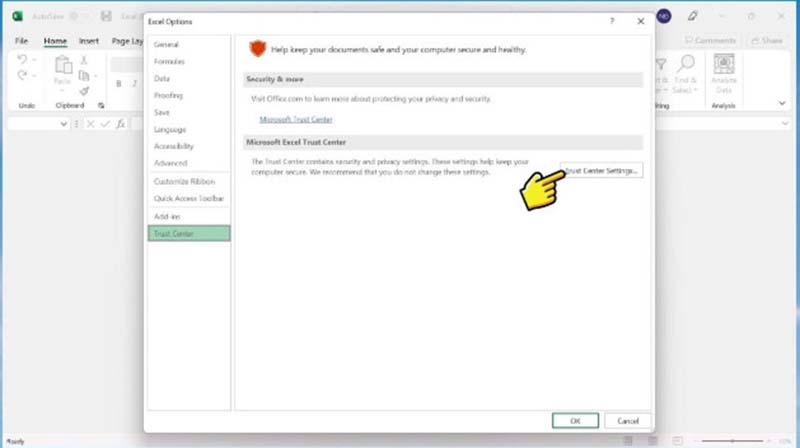Image resolution: width=800 pixels, height=448 pixels.
Task: Click the Undo icon in ribbon
Action: pos(22,60)
